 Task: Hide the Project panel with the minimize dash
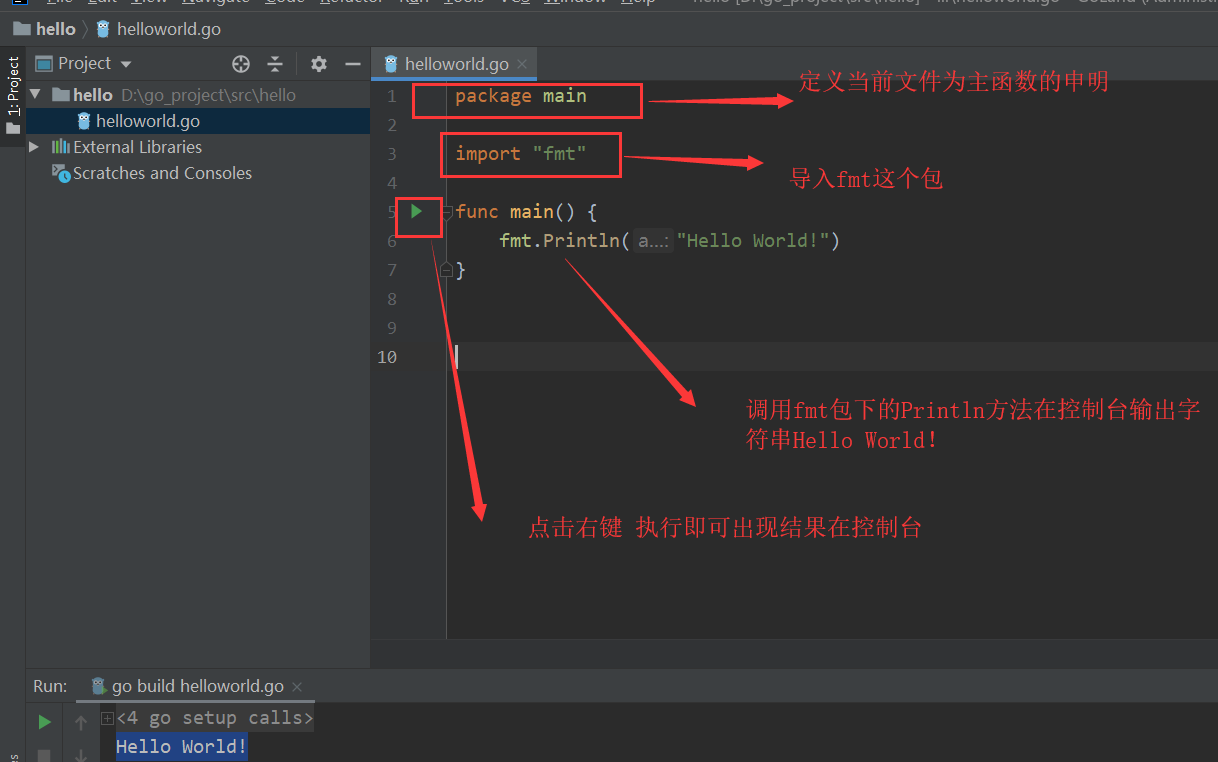(x=352, y=64)
